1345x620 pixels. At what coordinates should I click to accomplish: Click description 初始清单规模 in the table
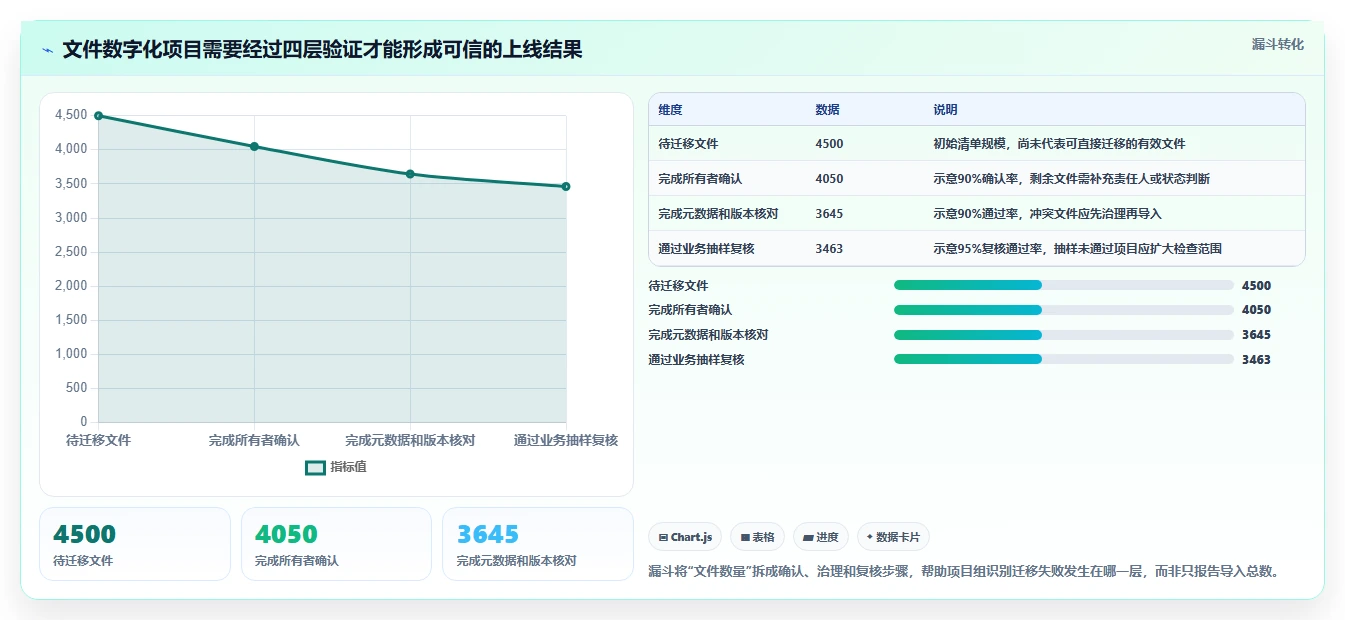pos(1059,144)
